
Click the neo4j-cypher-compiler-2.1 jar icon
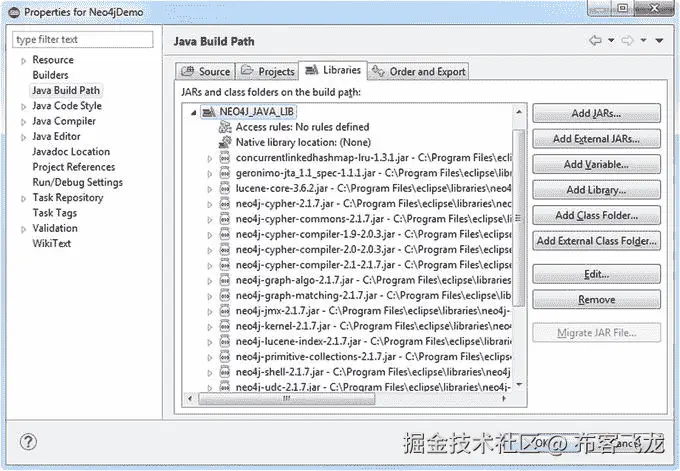[x=225, y=265]
